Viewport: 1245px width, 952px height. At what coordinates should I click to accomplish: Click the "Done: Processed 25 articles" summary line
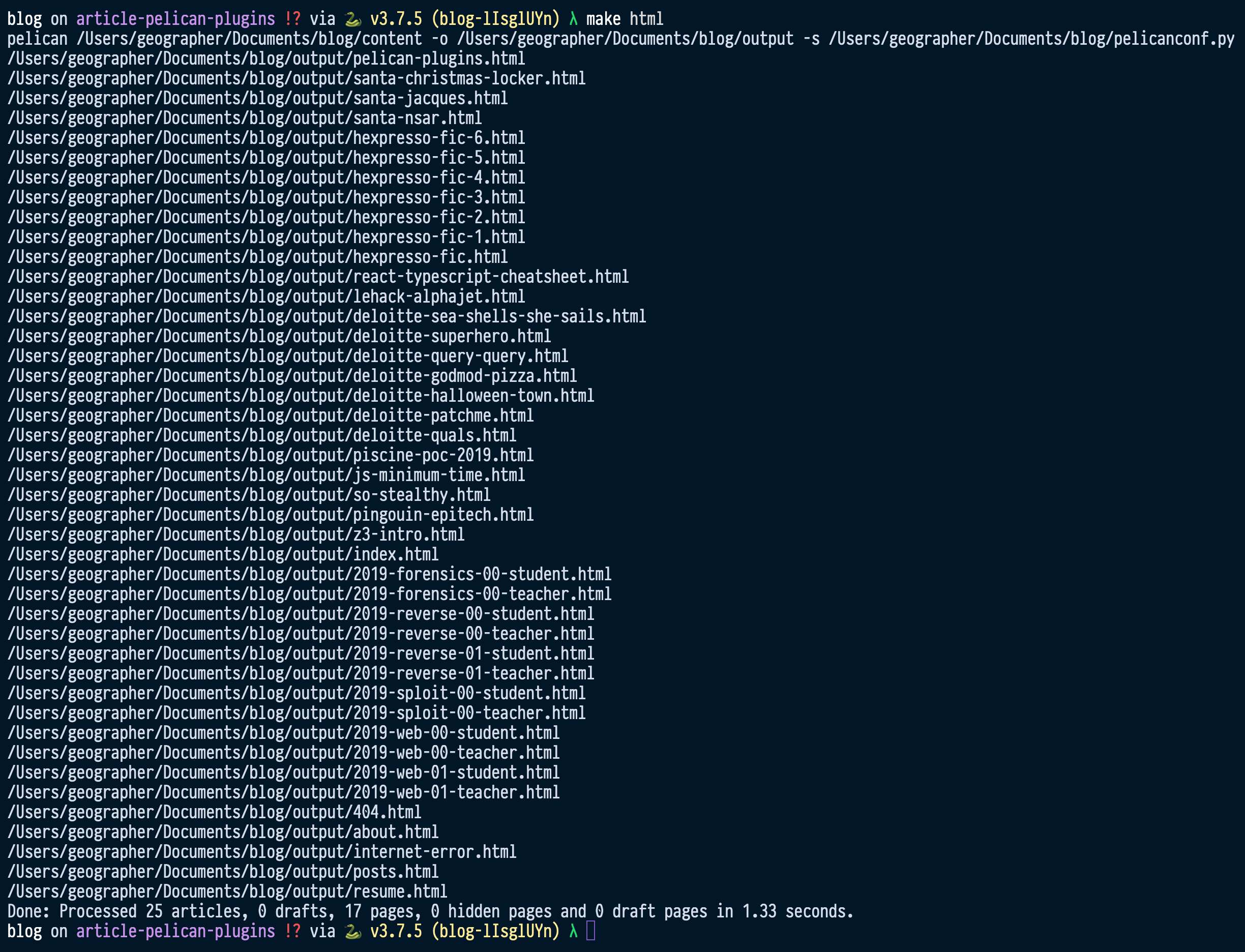[430, 911]
